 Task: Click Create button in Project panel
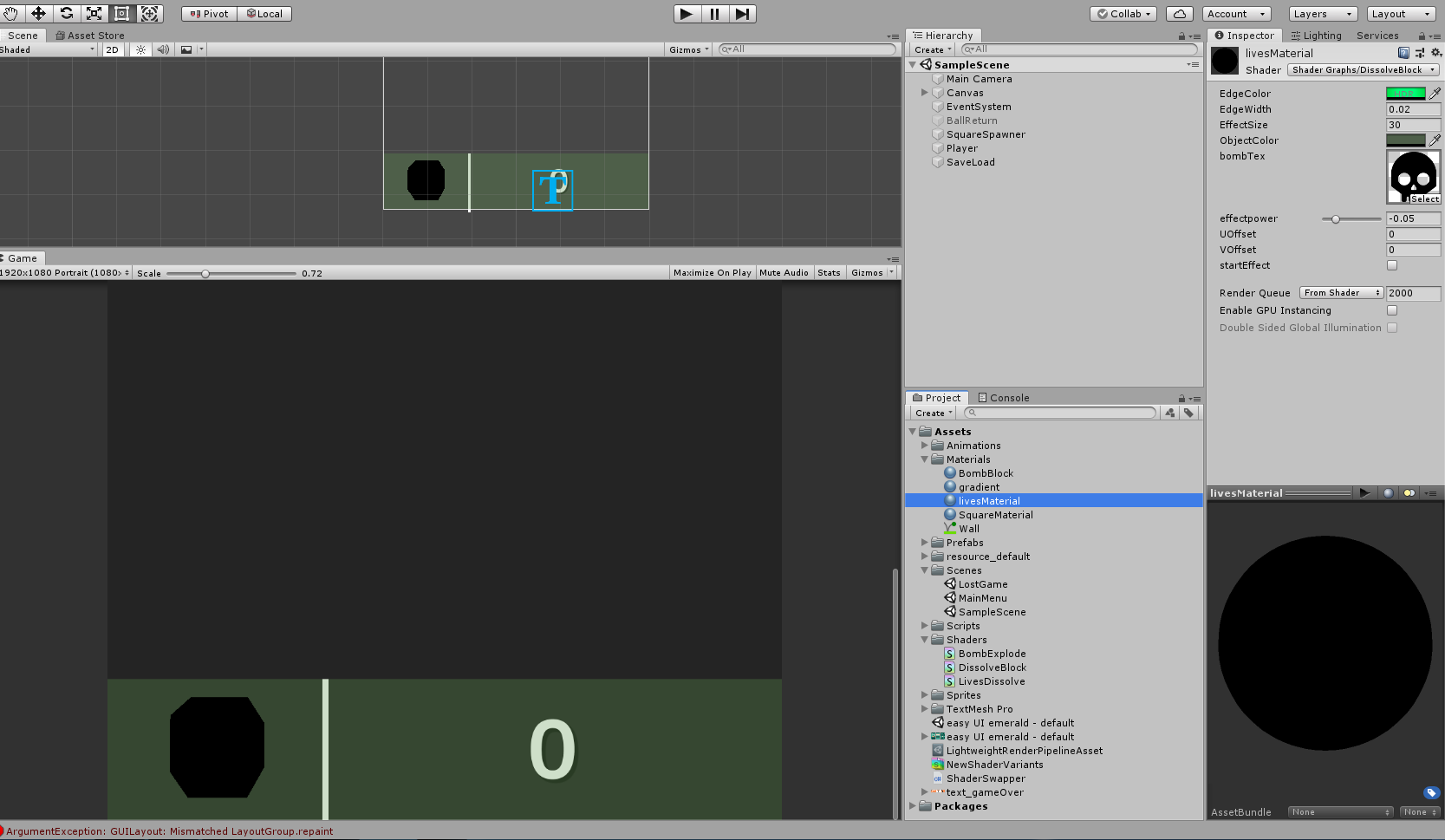(x=934, y=413)
